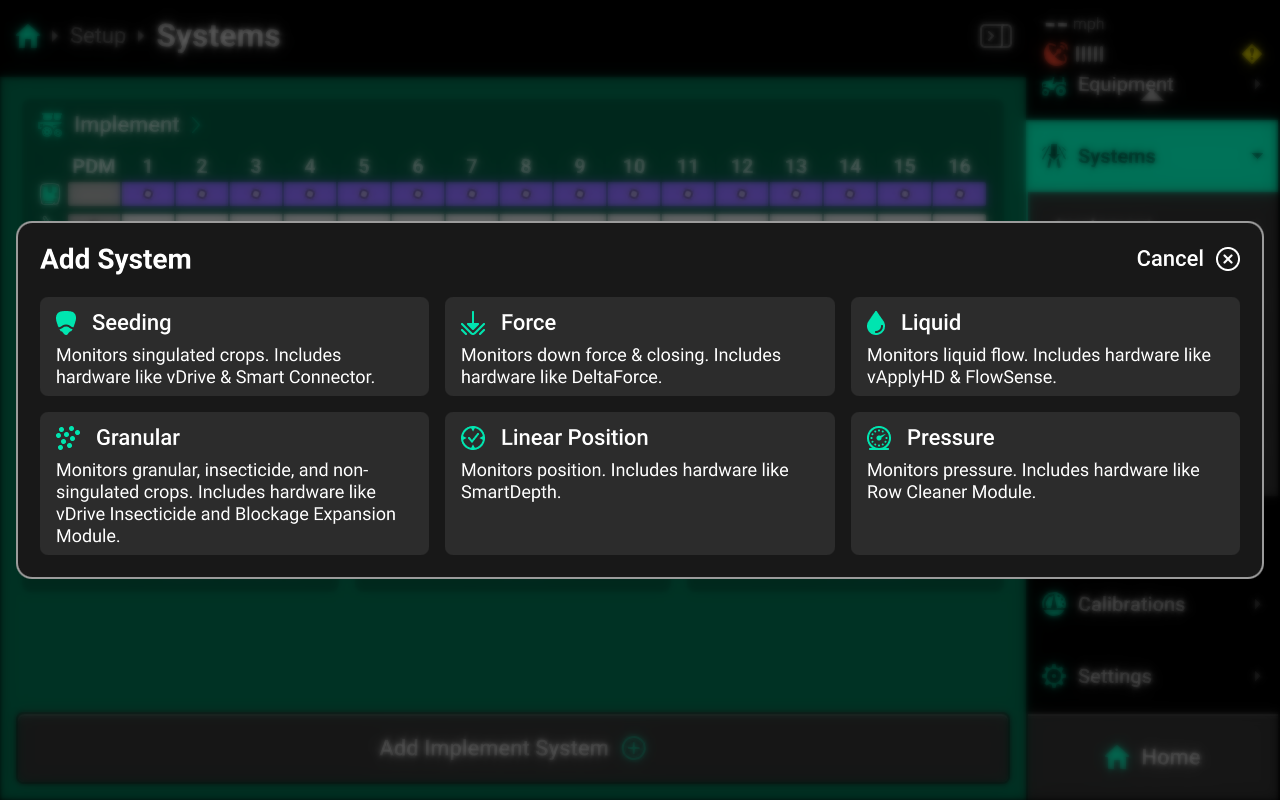Expand the Settings sidebar chevron
Viewport: 1280px width, 800px height.
point(1257,677)
